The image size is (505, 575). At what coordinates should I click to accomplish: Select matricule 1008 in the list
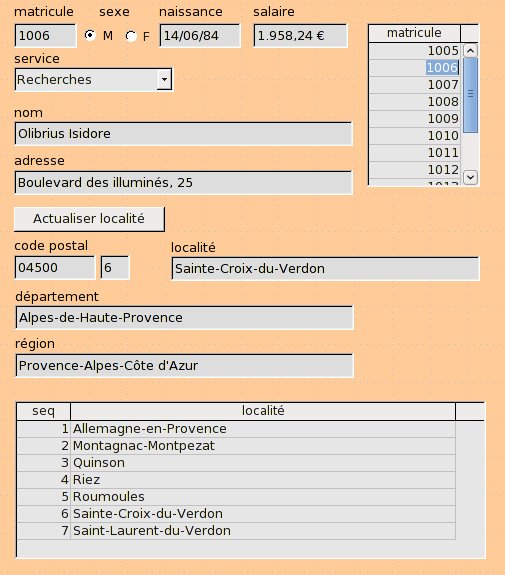coord(414,102)
